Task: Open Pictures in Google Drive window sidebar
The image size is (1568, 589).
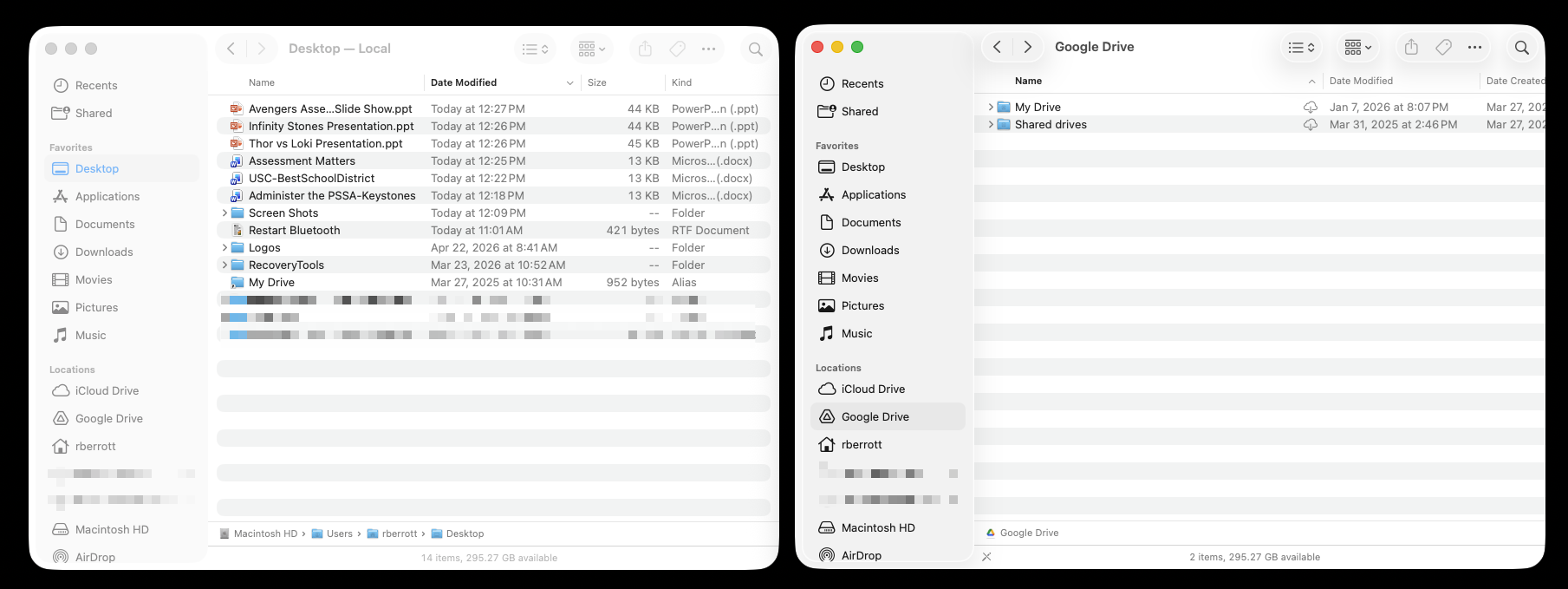Action: [x=888, y=305]
